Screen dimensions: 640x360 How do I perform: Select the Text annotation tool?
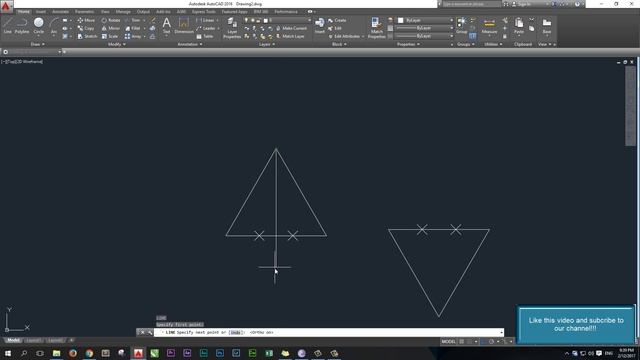[x=166, y=26]
